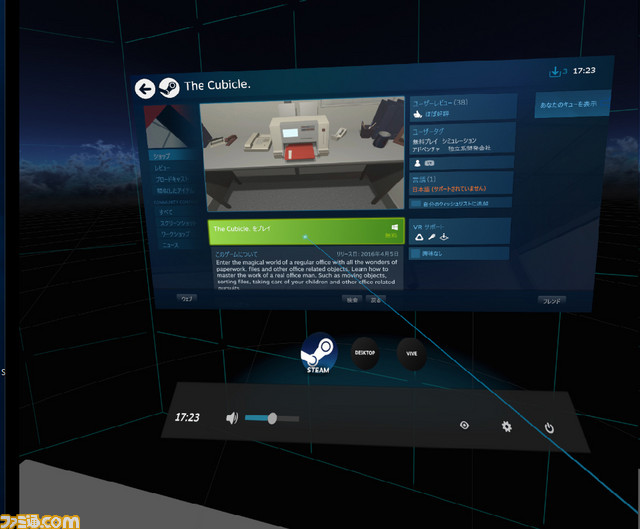The height and width of the screenshot is (529, 640).
Task: Select ブロードキャスト in the left sidebar
Action: tap(171, 179)
